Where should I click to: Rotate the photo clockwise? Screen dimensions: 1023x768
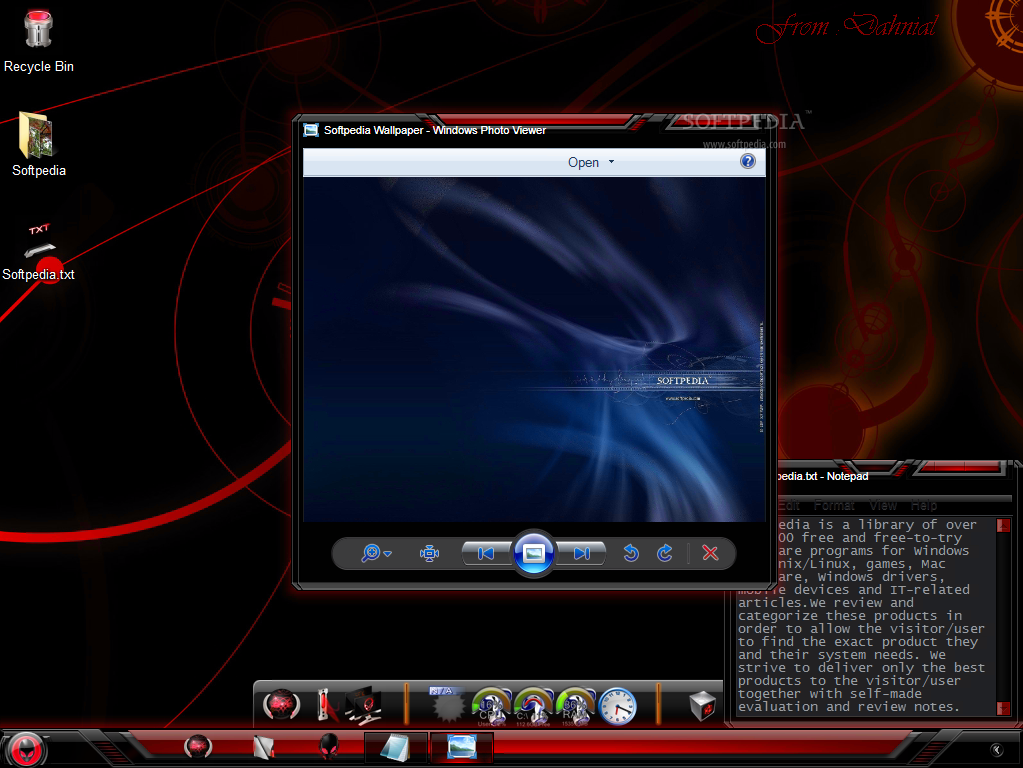coord(665,553)
